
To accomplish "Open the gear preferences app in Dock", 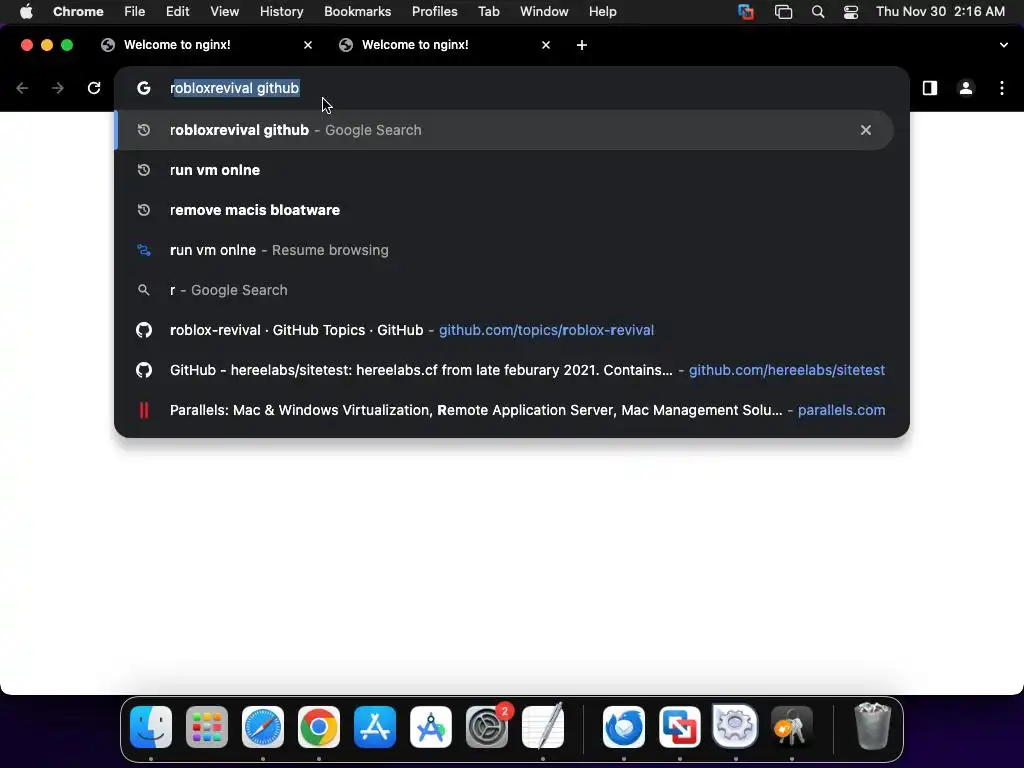I will point(735,727).
